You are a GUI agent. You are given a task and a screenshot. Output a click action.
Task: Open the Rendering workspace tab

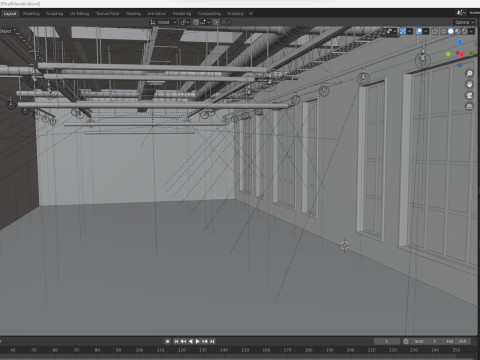pos(182,14)
